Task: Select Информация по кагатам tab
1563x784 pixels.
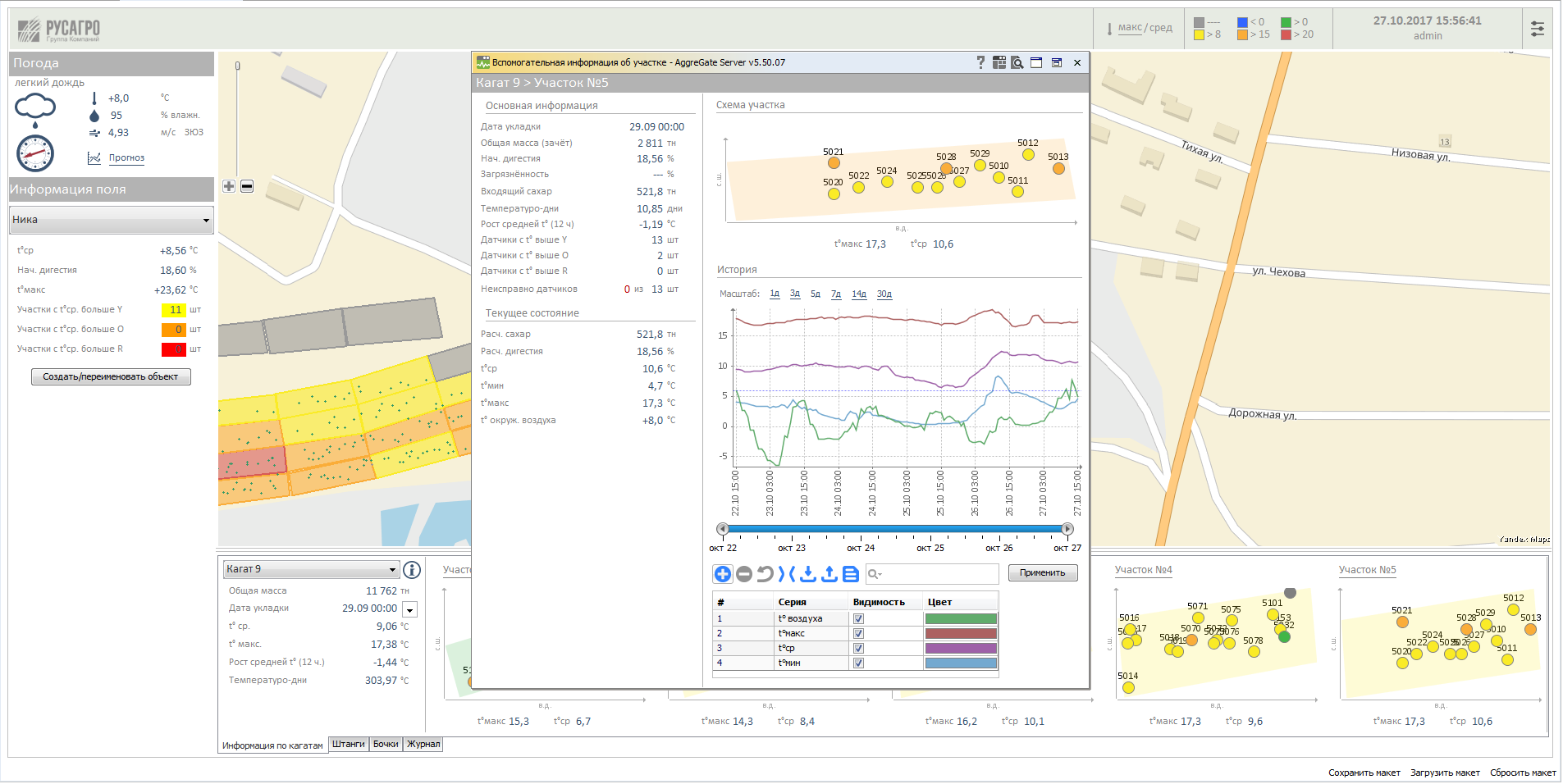Action: pyautogui.click(x=272, y=745)
